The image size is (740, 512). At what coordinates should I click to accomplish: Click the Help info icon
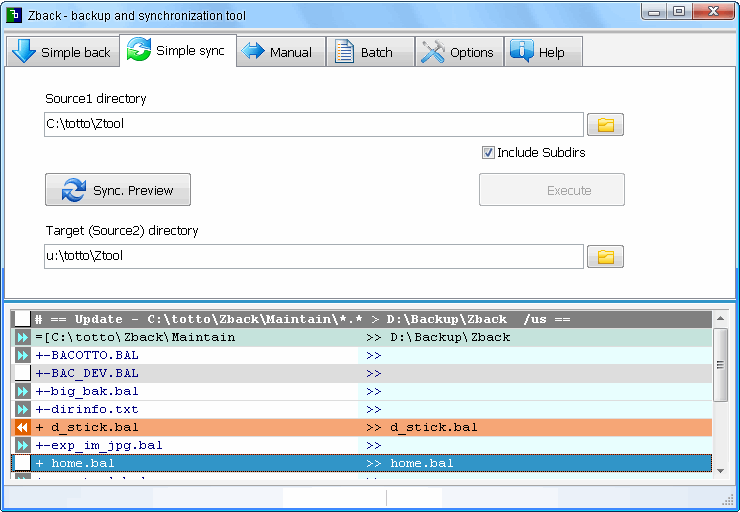[521, 52]
